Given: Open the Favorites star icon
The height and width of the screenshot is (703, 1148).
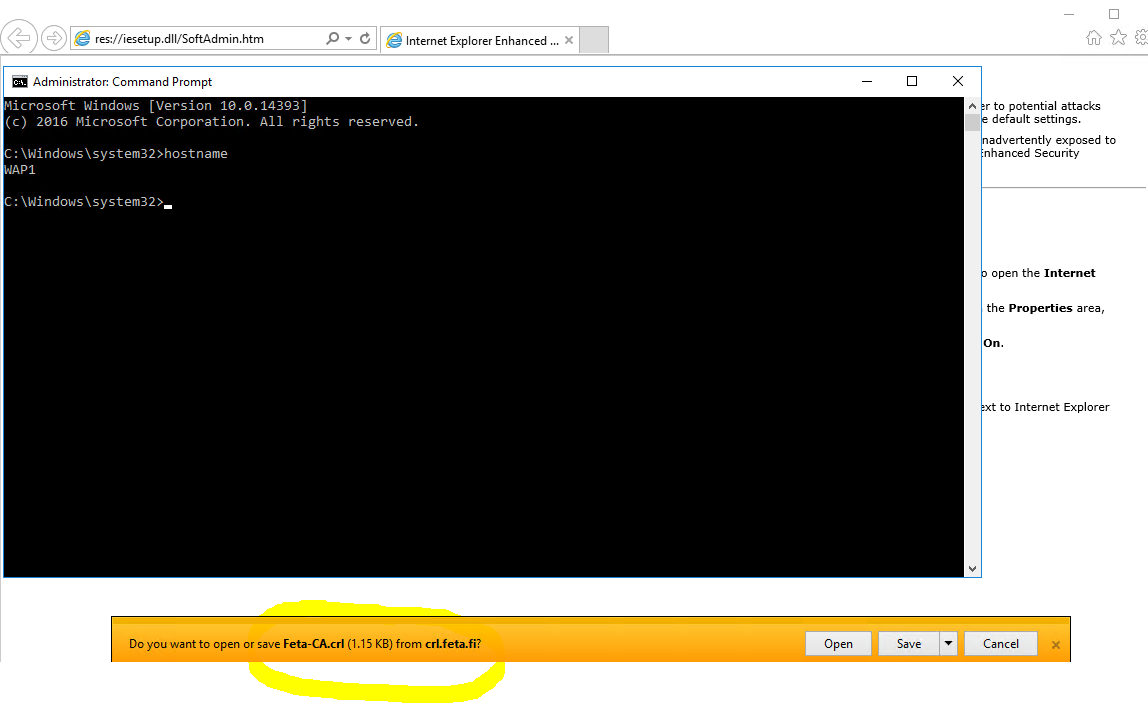Looking at the screenshot, I should [x=1118, y=36].
